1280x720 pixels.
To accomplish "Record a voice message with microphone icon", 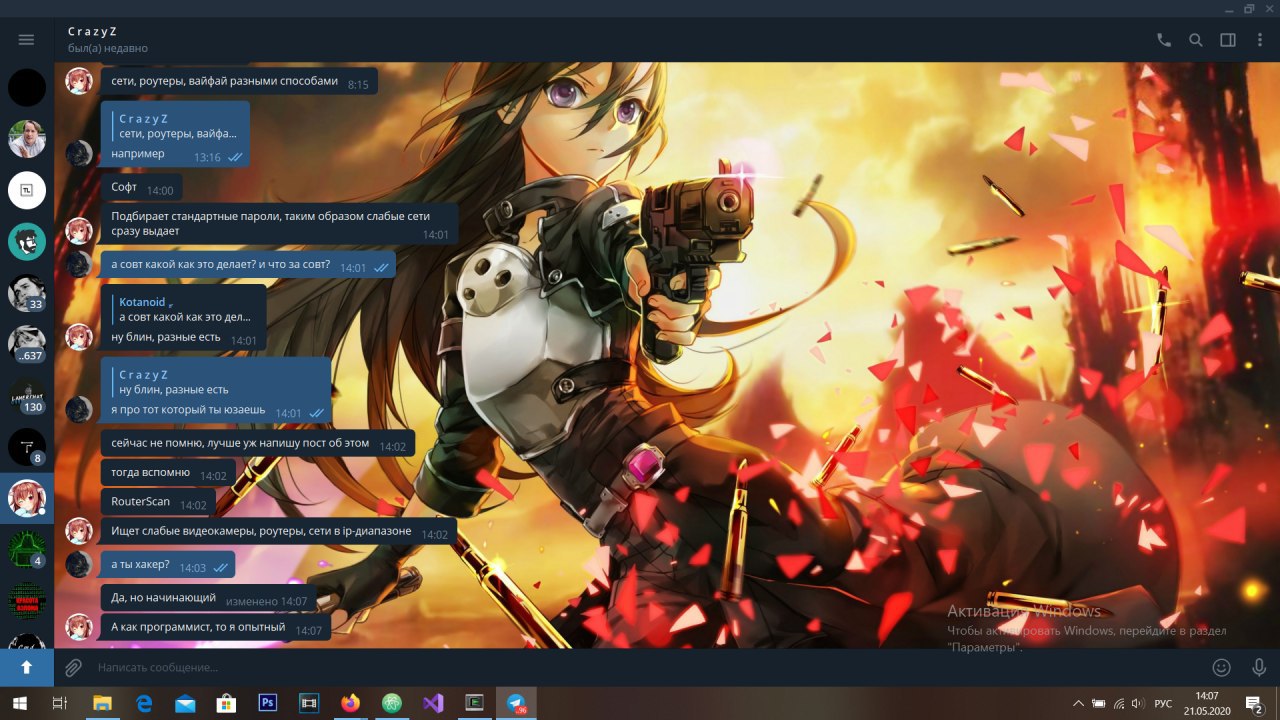I will point(1259,667).
